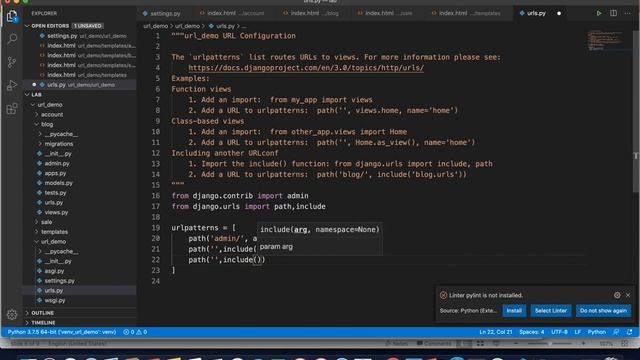
Task: Click the Install linter button
Action: [514, 311]
